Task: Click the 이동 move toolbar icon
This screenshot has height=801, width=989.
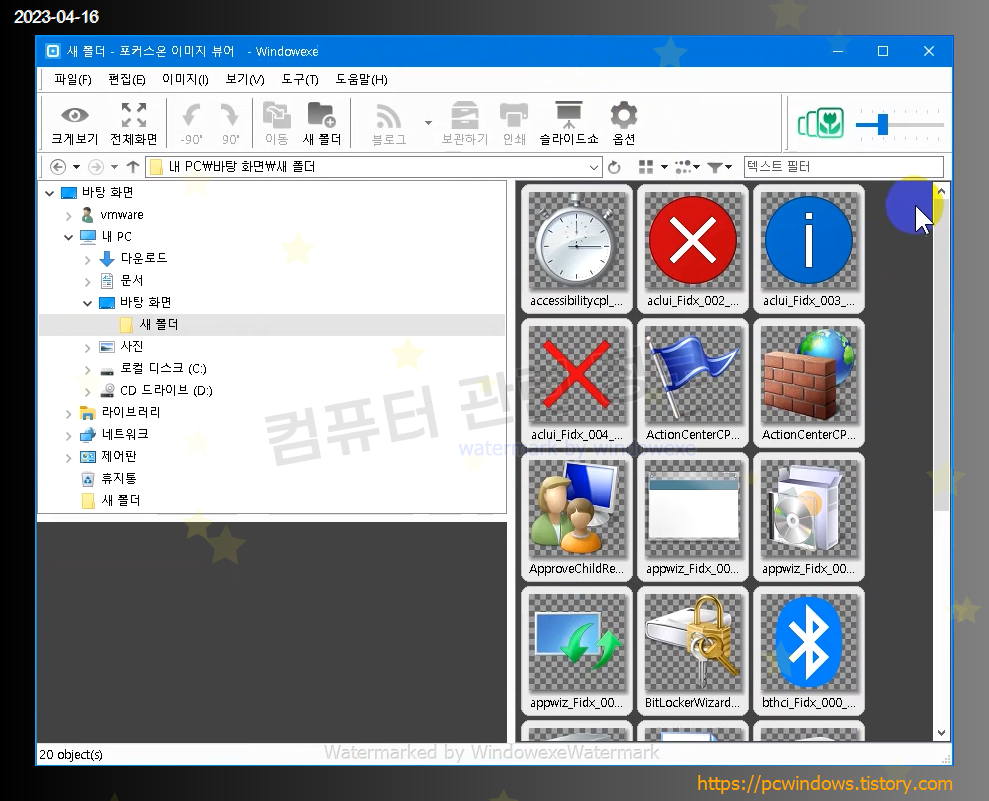Action: 276,124
